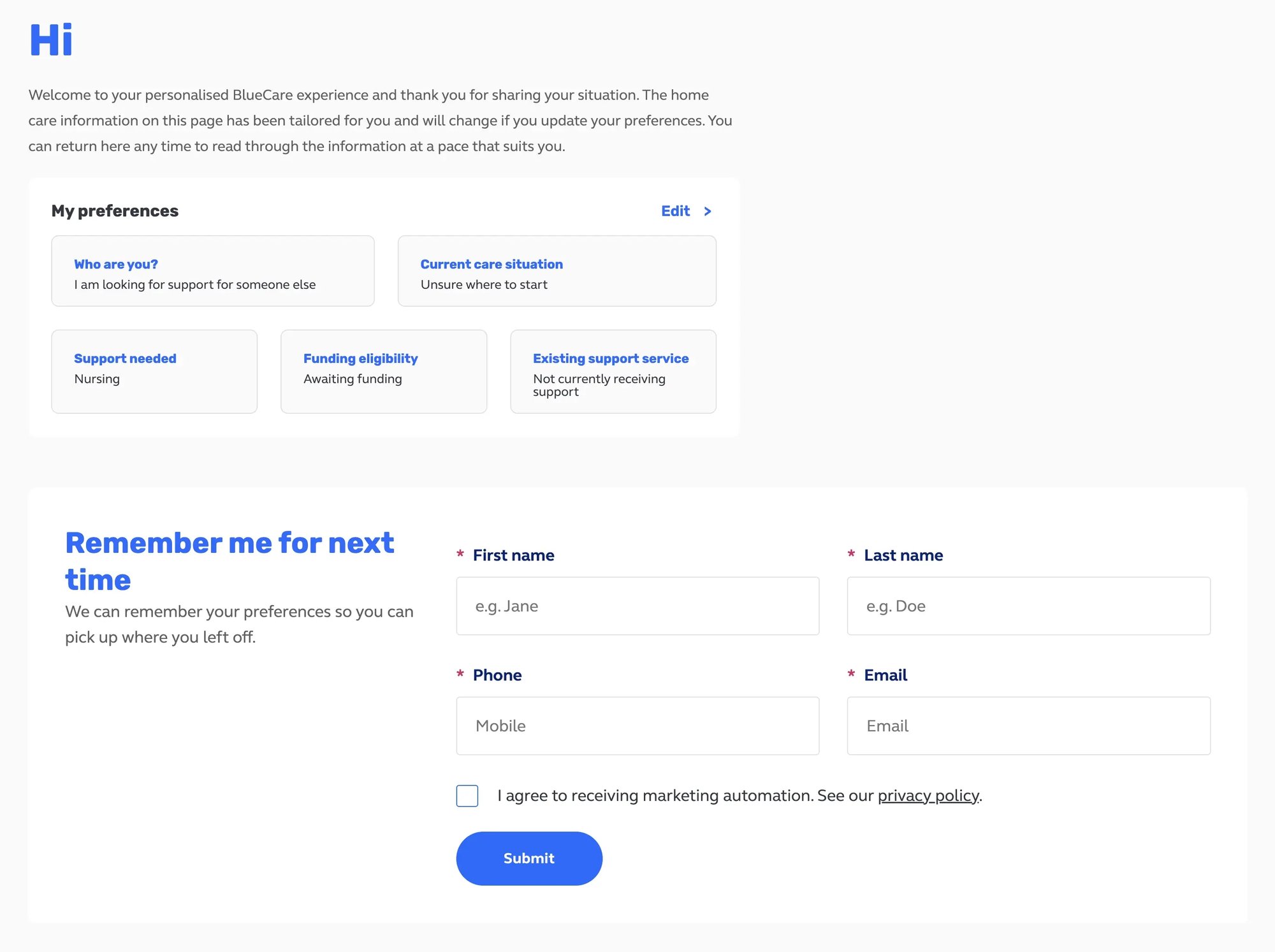Click the 'My preferences' section heading
This screenshot has height=952, width=1275.
pyautogui.click(x=115, y=211)
